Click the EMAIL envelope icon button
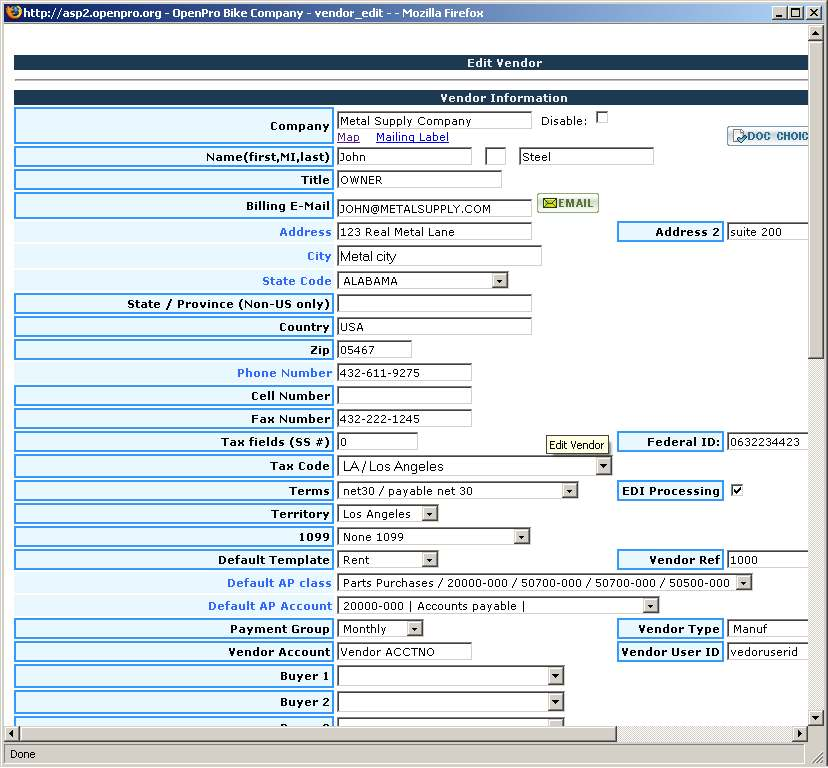Image resolution: width=828 pixels, height=768 pixels. [567, 203]
